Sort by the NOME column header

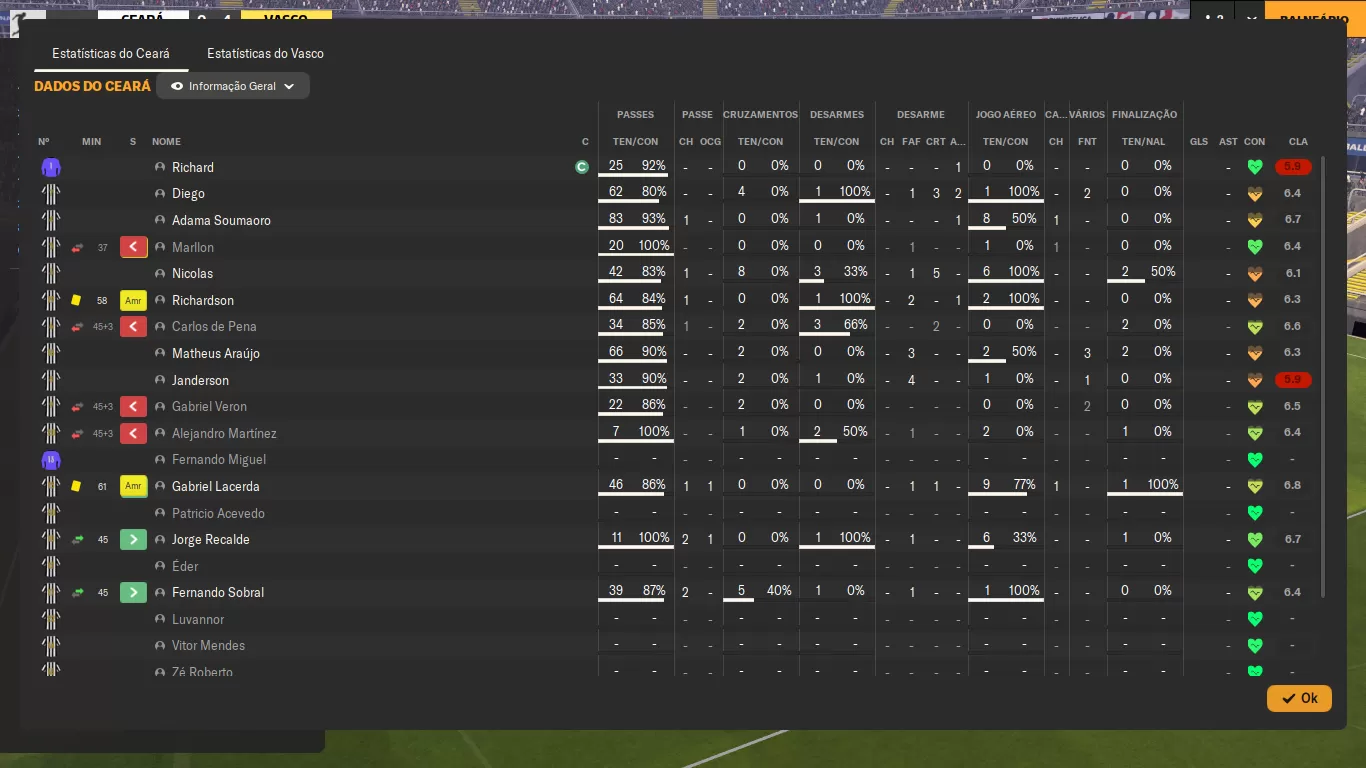pos(166,142)
